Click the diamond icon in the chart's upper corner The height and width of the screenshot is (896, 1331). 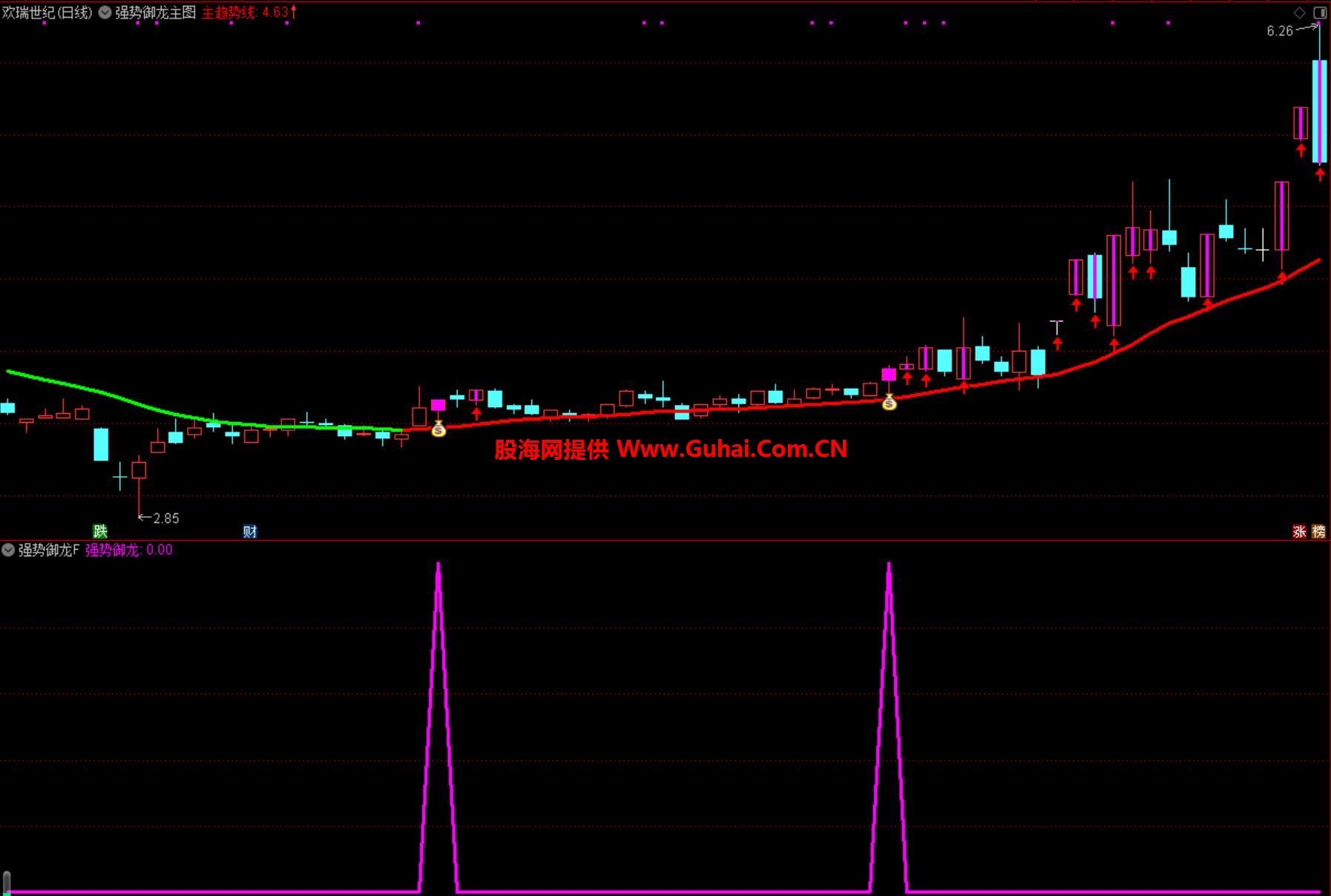(x=1299, y=13)
